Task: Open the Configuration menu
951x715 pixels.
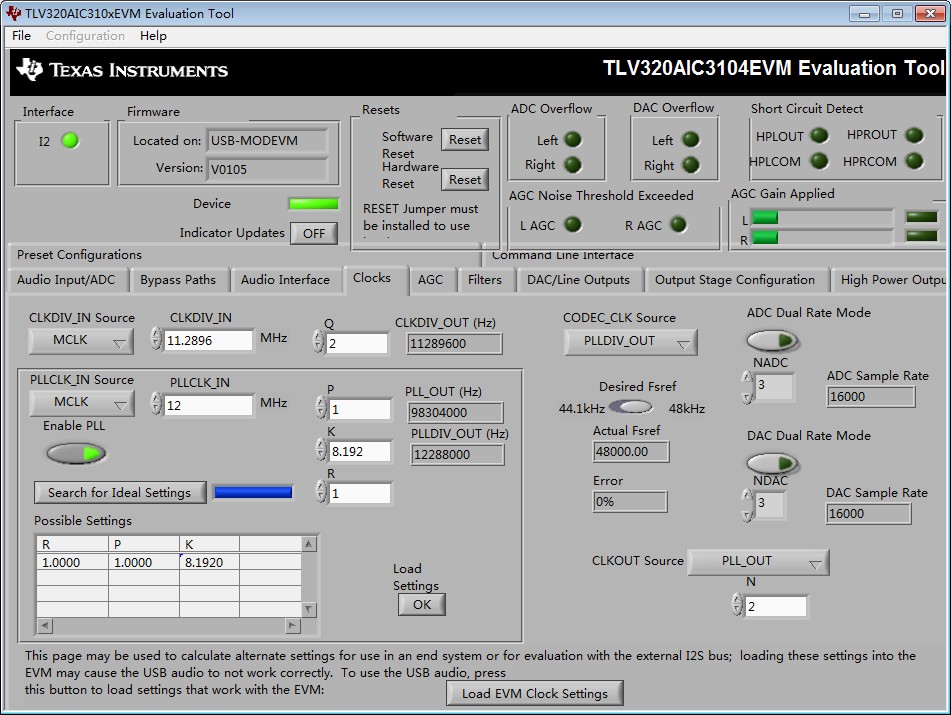Action: coord(86,36)
